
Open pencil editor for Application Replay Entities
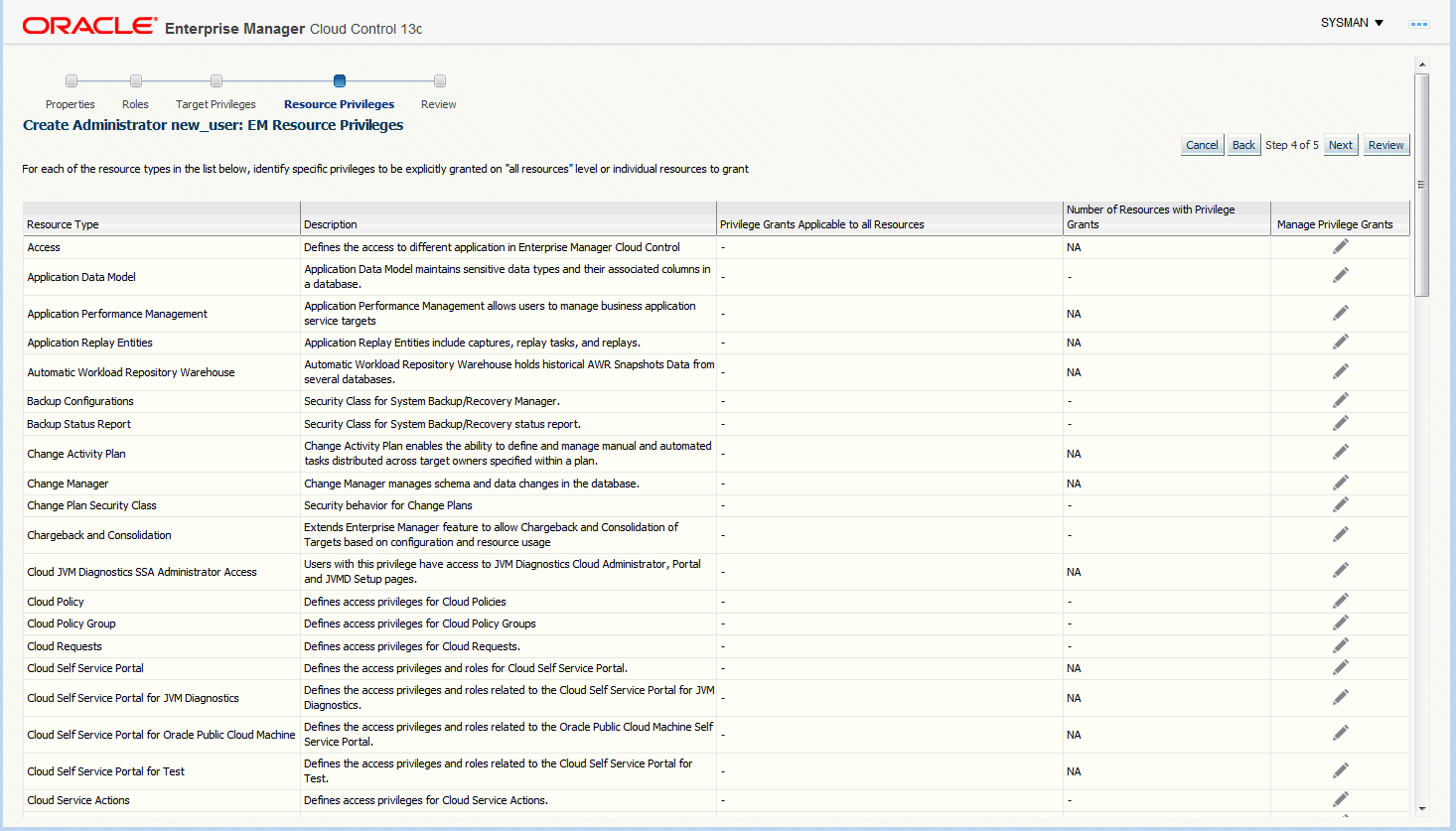pos(1340,342)
